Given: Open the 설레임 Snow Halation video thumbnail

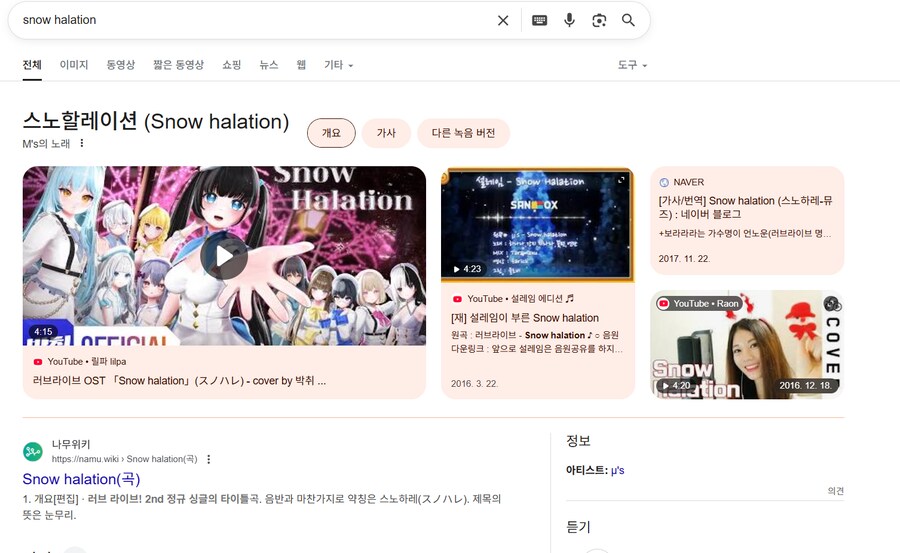Looking at the screenshot, I should tap(537, 225).
